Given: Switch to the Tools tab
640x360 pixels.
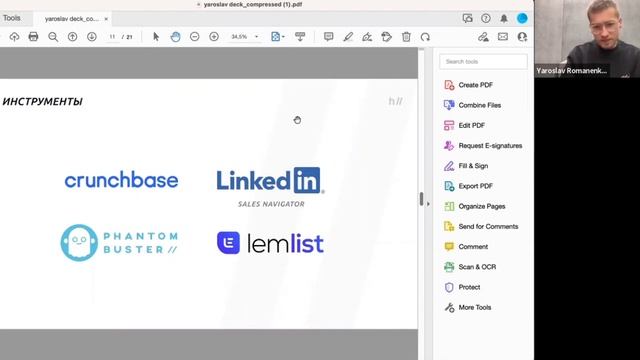Looking at the screenshot, I should click(x=11, y=18).
